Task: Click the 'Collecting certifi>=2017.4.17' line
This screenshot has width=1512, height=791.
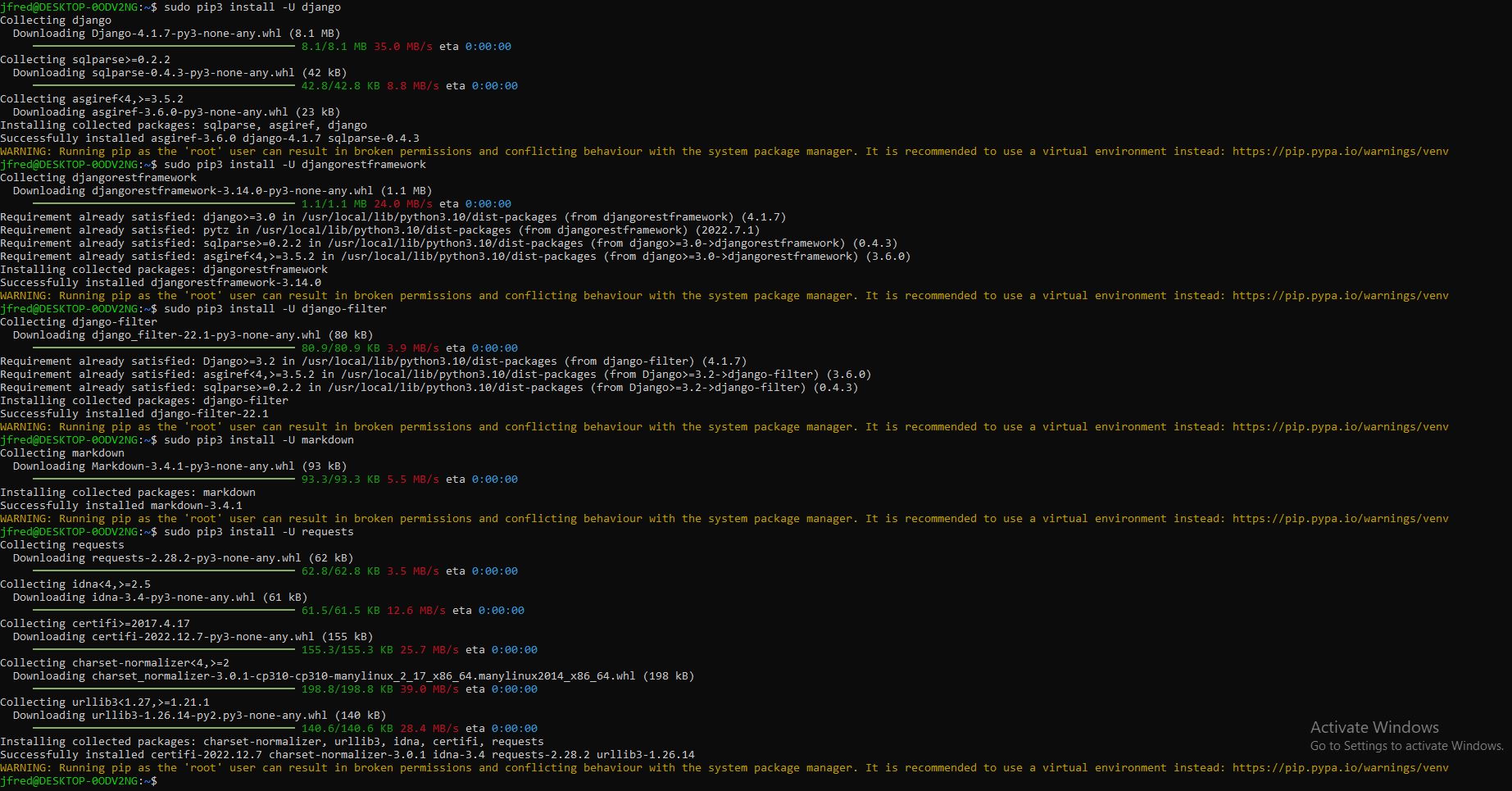Action: point(94,623)
